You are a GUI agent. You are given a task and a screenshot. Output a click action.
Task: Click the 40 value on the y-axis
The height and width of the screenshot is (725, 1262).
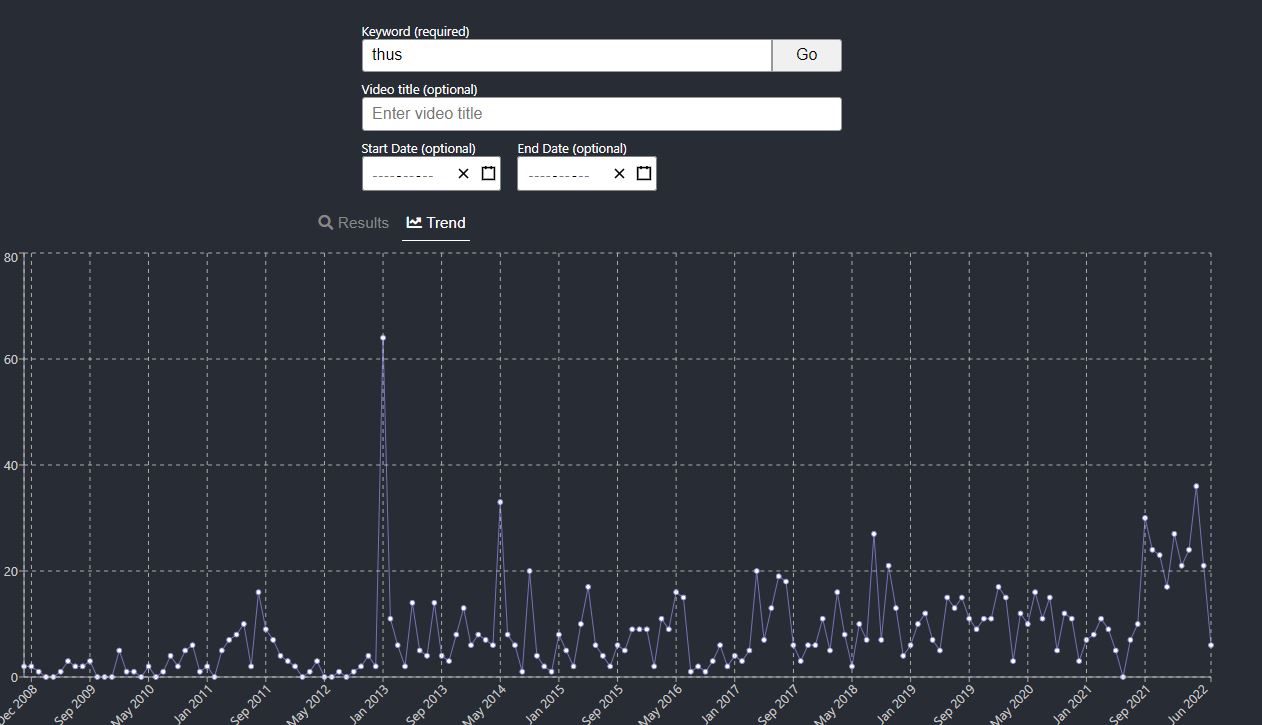pos(11,465)
